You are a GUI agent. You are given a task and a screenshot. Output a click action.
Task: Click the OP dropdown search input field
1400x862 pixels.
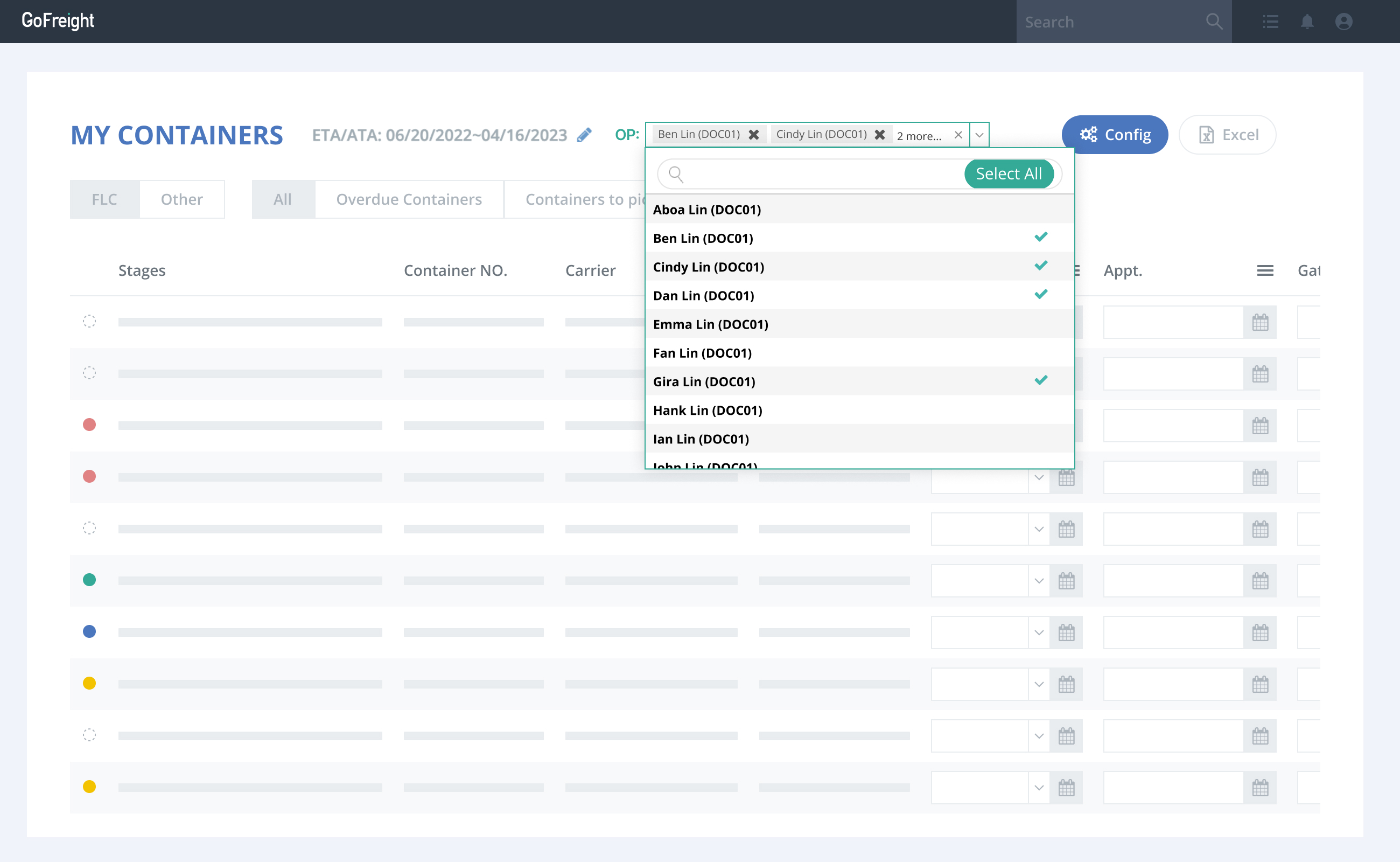coord(821,174)
